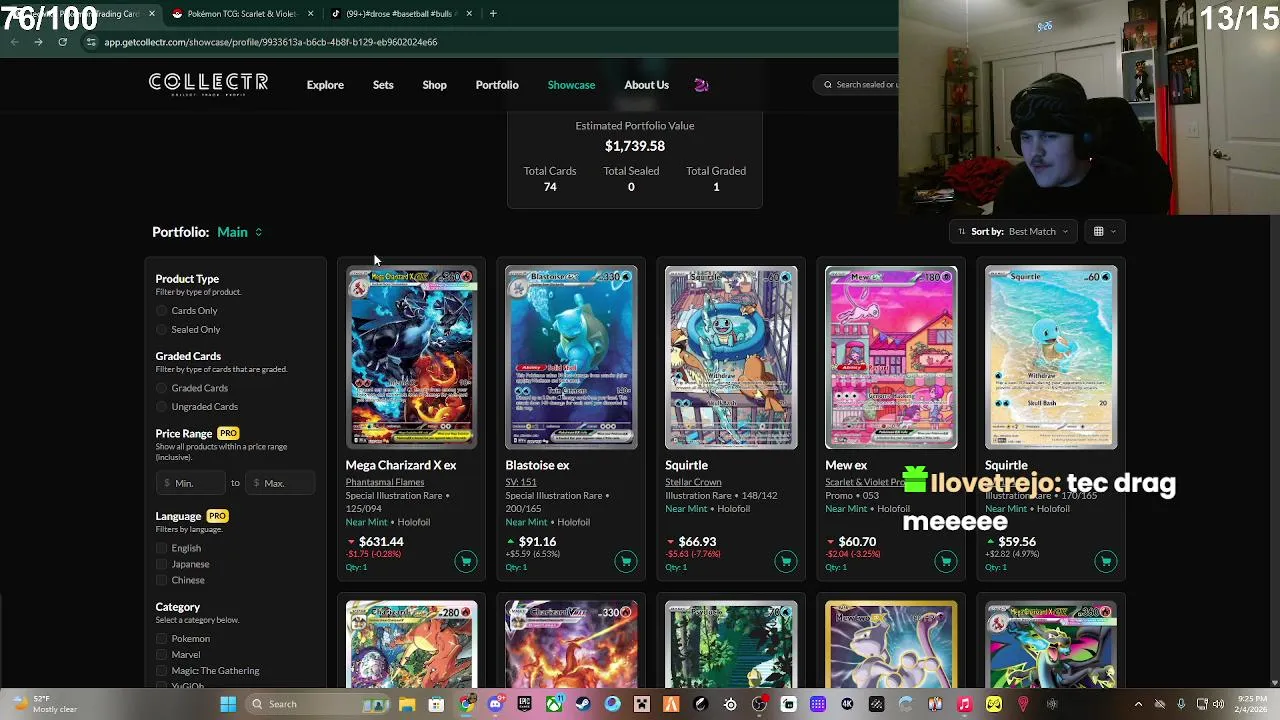The width and height of the screenshot is (1280, 720).
Task: Open Epic Games launcher from the taskbar
Action: click(524, 704)
